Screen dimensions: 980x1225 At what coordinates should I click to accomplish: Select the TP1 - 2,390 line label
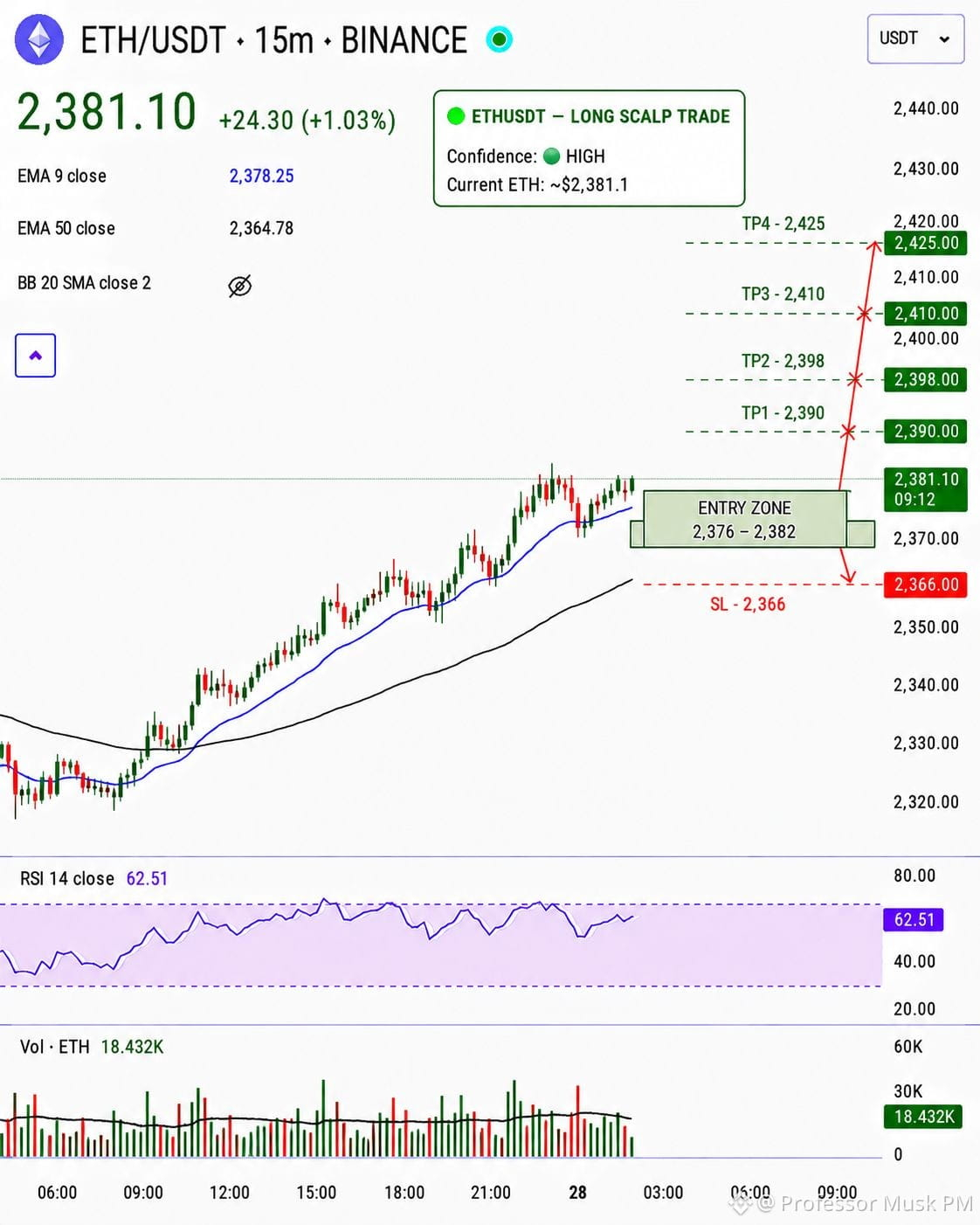click(x=783, y=412)
